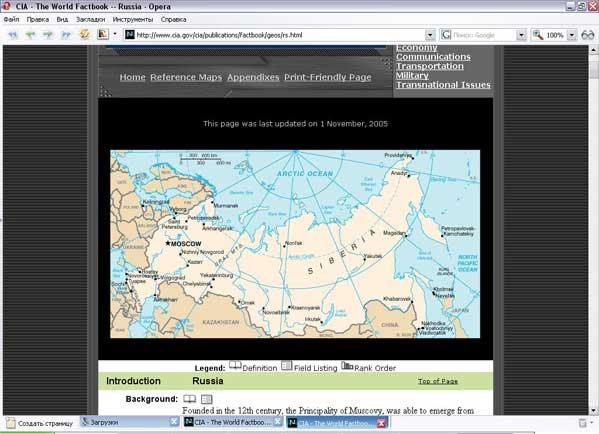Screen dimensions: 599x434
Task: Click the Rank Order icon in the legend
Action: [347, 366]
